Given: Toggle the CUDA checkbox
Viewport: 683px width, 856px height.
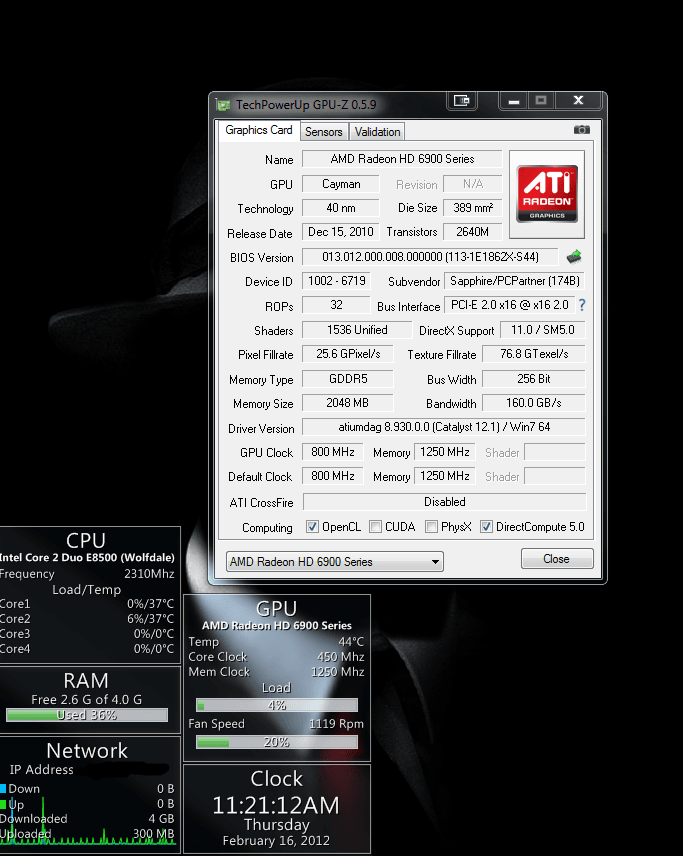Looking at the screenshot, I should click(x=375, y=527).
